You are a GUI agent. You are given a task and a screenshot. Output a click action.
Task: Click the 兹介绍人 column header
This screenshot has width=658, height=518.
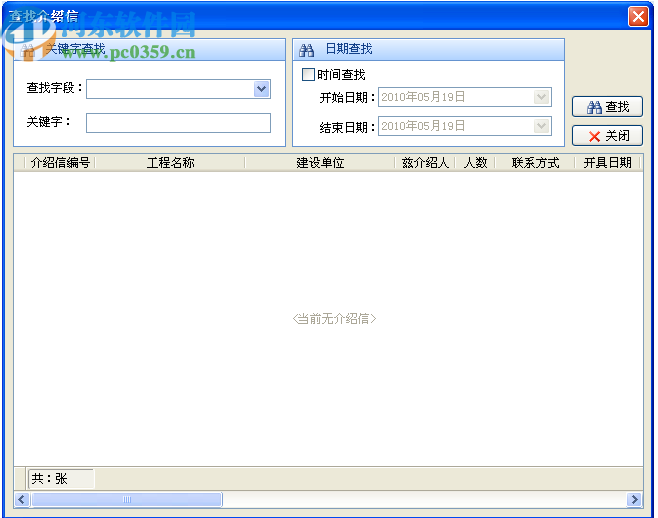425,162
